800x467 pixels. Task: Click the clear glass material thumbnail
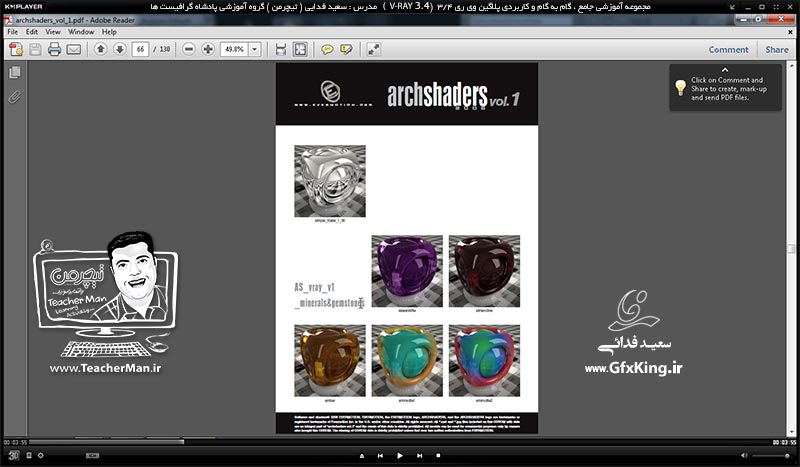[x=330, y=181]
